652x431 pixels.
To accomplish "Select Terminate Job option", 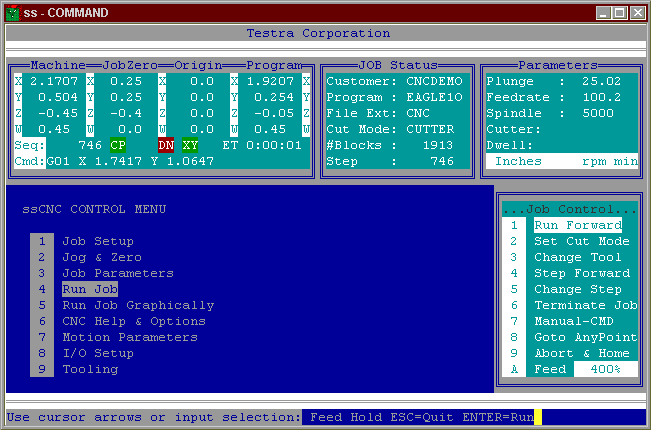I will [585, 305].
